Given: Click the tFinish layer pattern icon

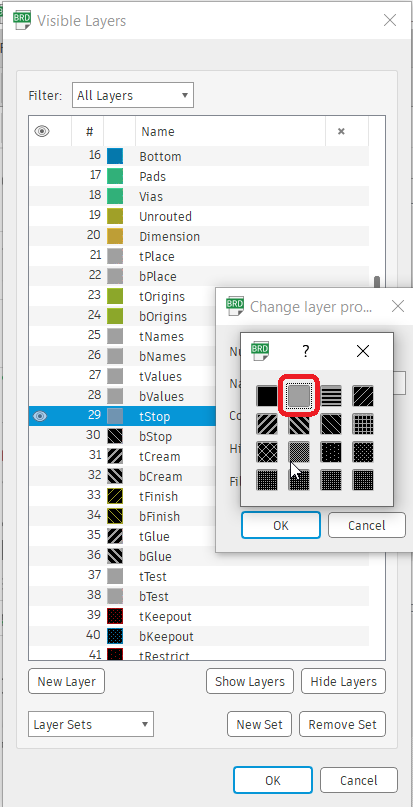Looking at the screenshot, I should (115, 497).
